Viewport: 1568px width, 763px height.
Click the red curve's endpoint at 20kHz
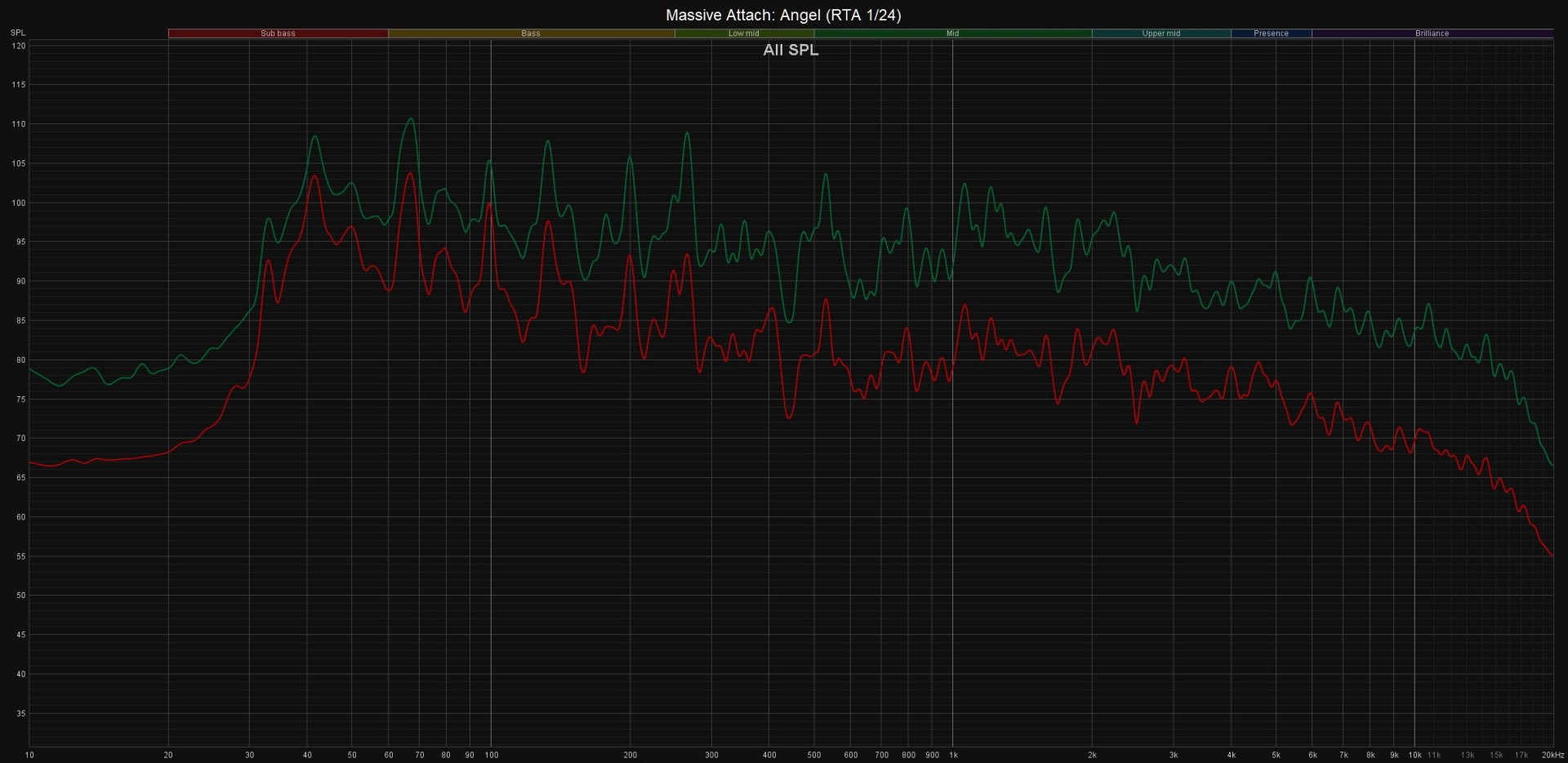1551,555
